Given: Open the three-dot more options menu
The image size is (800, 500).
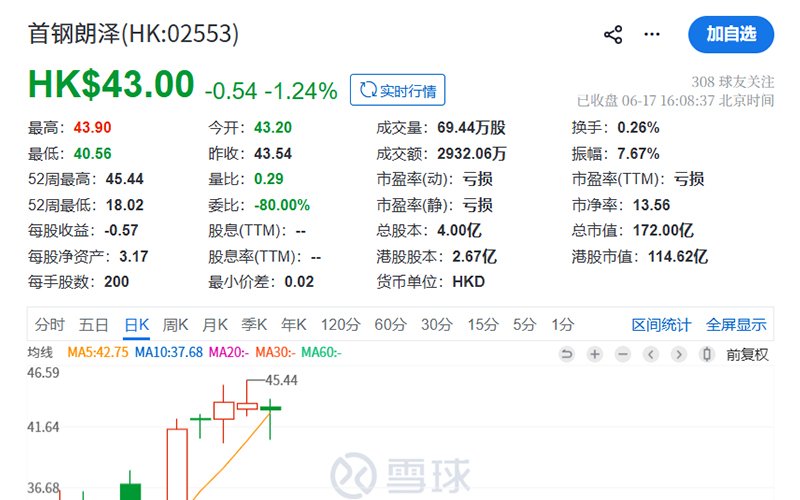Looking at the screenshot, I should tap(652, 35).
